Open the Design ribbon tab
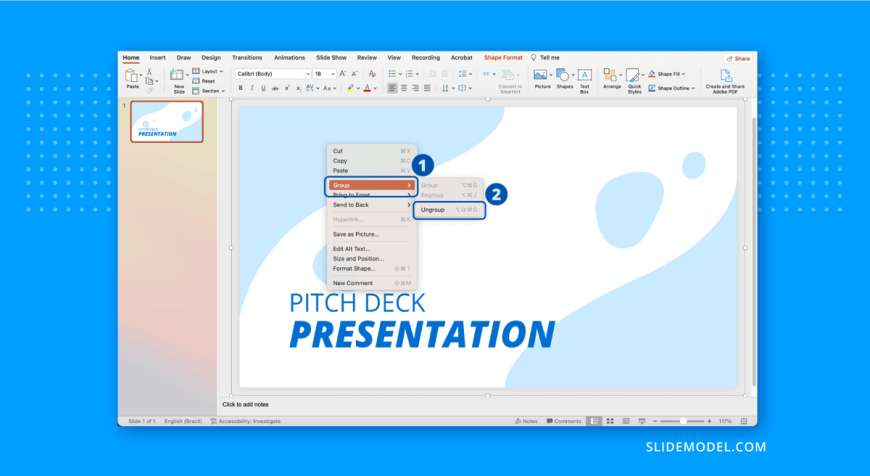870x476 pixels. [x=211, y=58]
